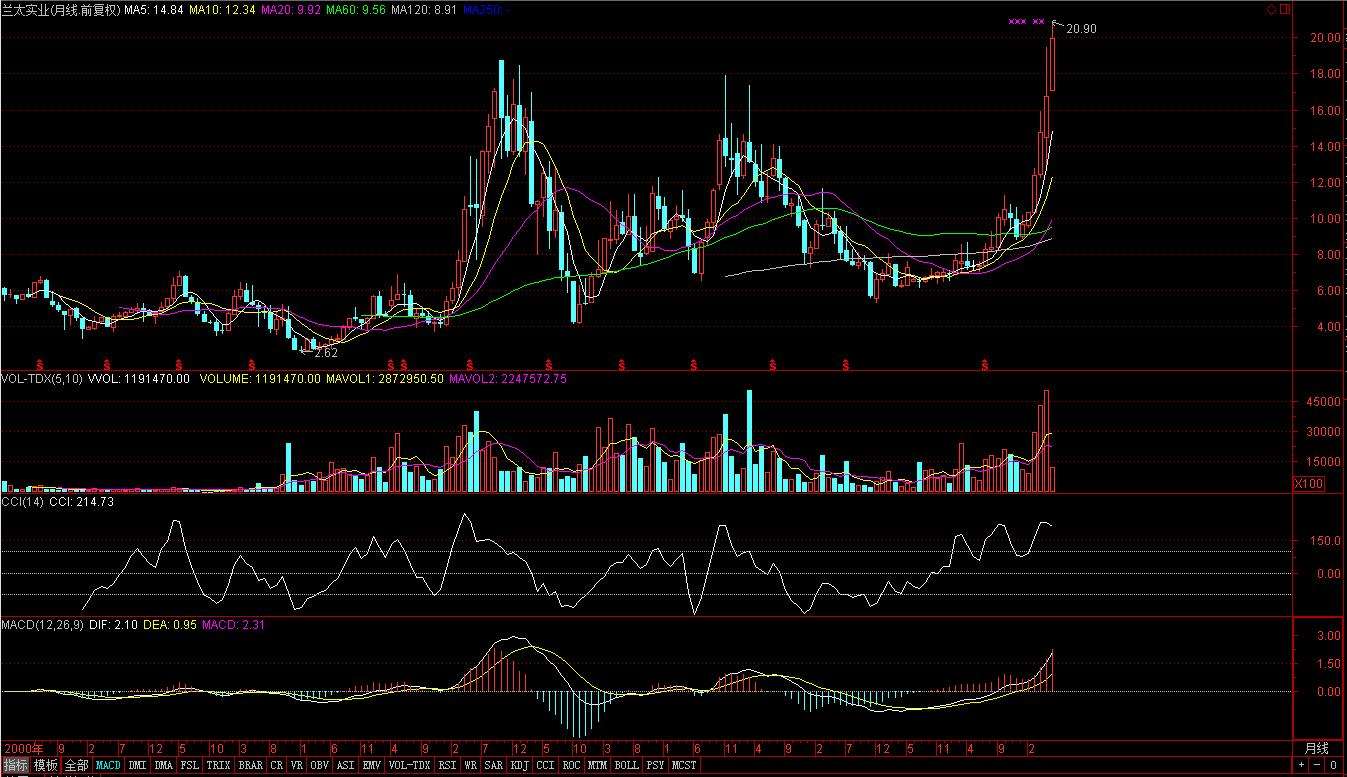Select the KDJ indicator tab
Image resolution: width=1347 pixels, height=777 pixels.
[520, 765]
